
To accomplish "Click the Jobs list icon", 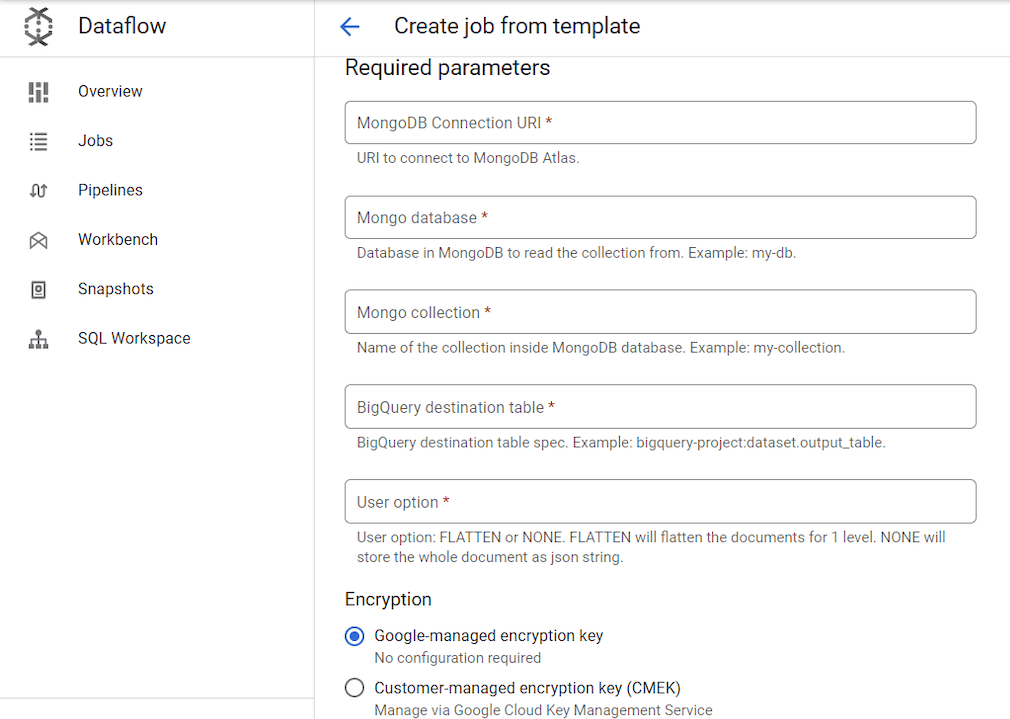I will [x=38, y=140].
